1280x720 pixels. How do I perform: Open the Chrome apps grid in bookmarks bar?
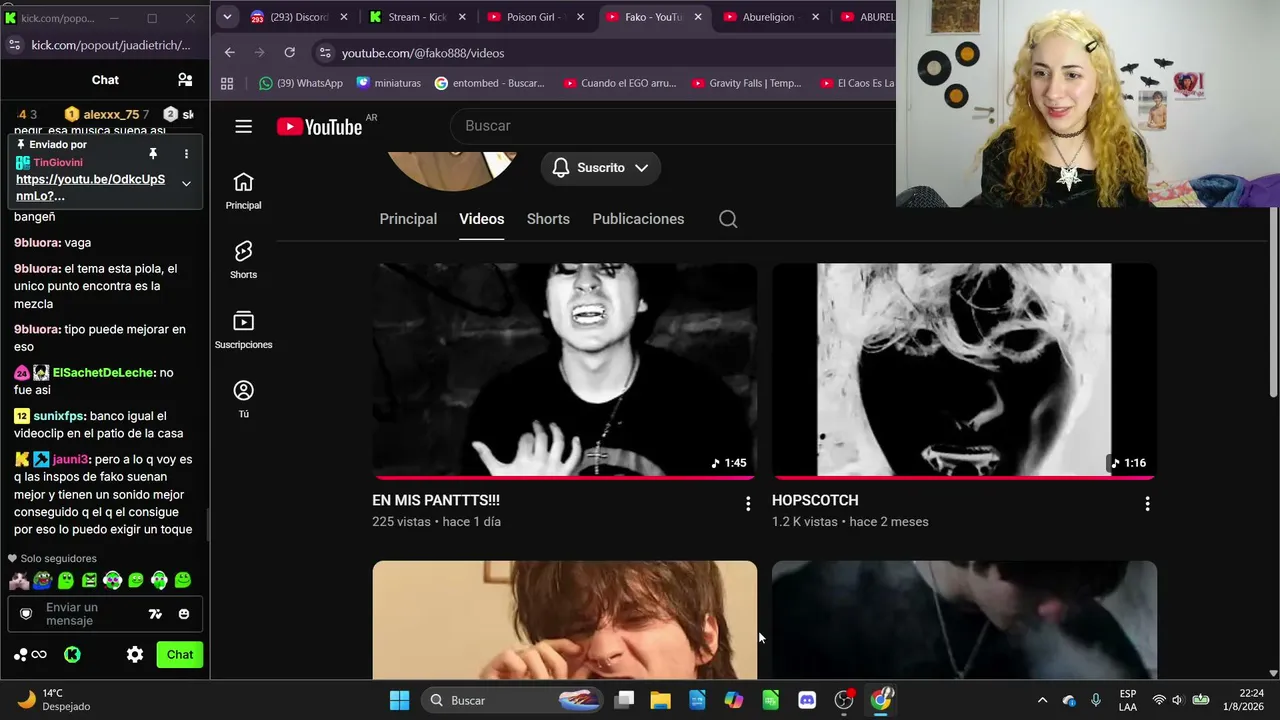pyautogui.click(x=227, y=83)
